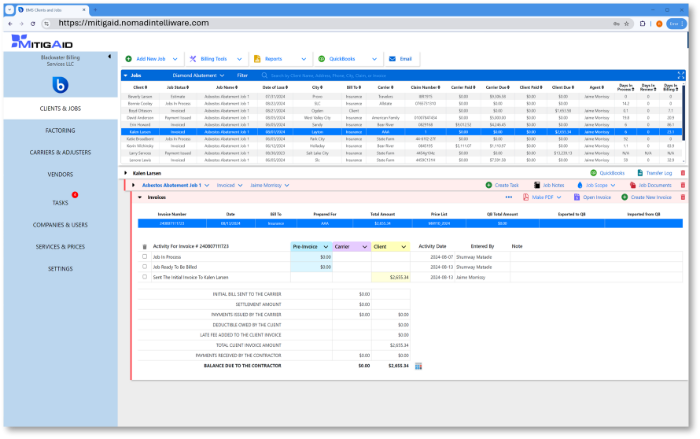This screenshot has height=439, width=700.
Task: Click the Create Task icon
Action: click(487, 185)
